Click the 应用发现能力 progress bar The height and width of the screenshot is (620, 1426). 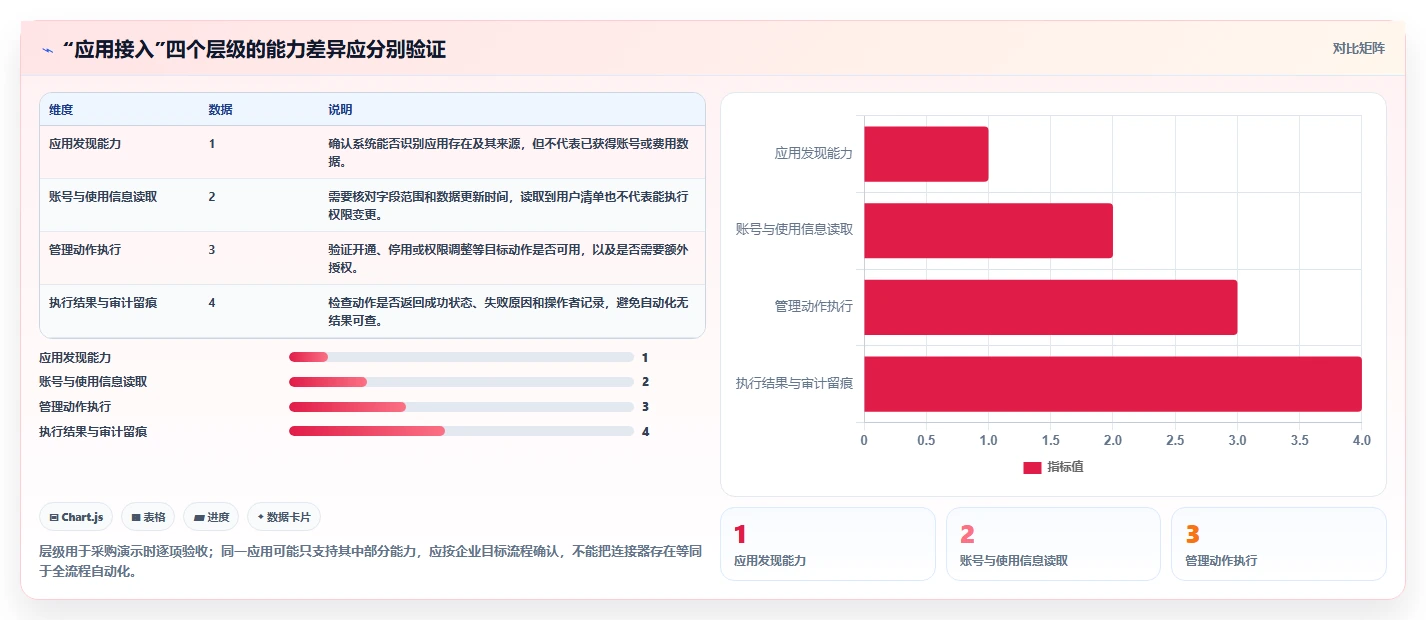click(461, 357)
